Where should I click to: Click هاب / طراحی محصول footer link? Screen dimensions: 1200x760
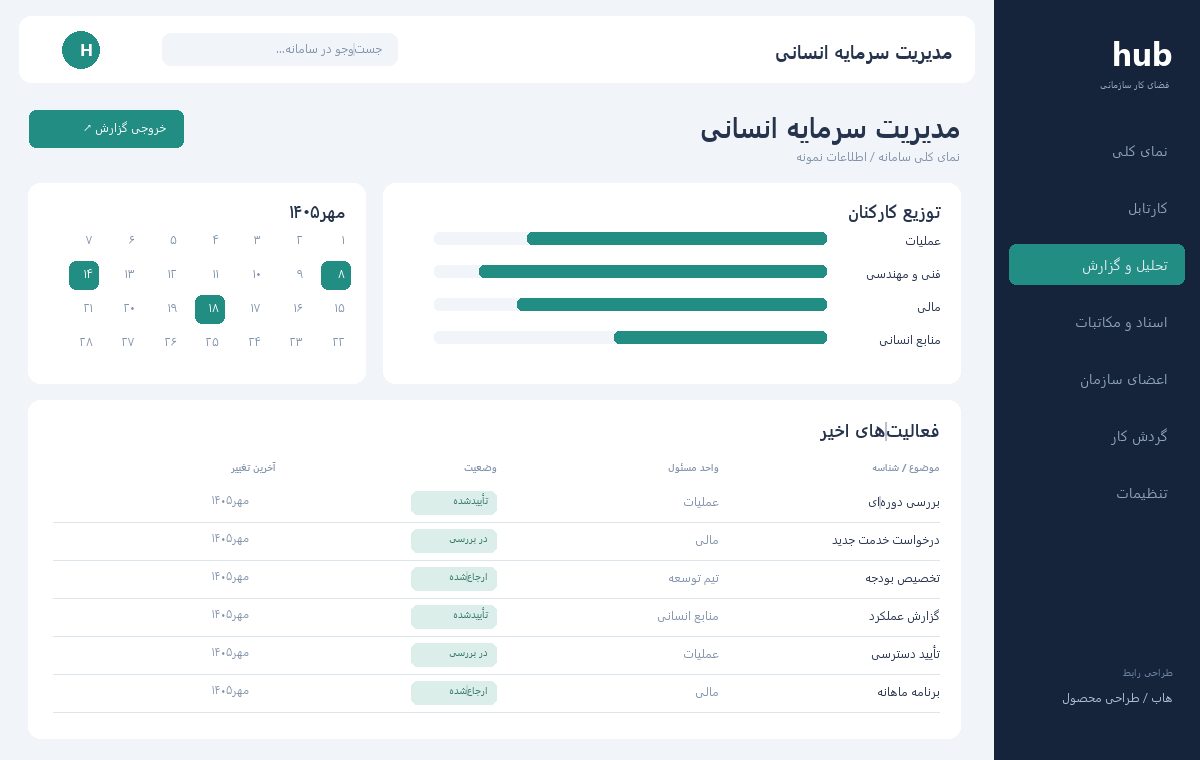point(1117,698)
